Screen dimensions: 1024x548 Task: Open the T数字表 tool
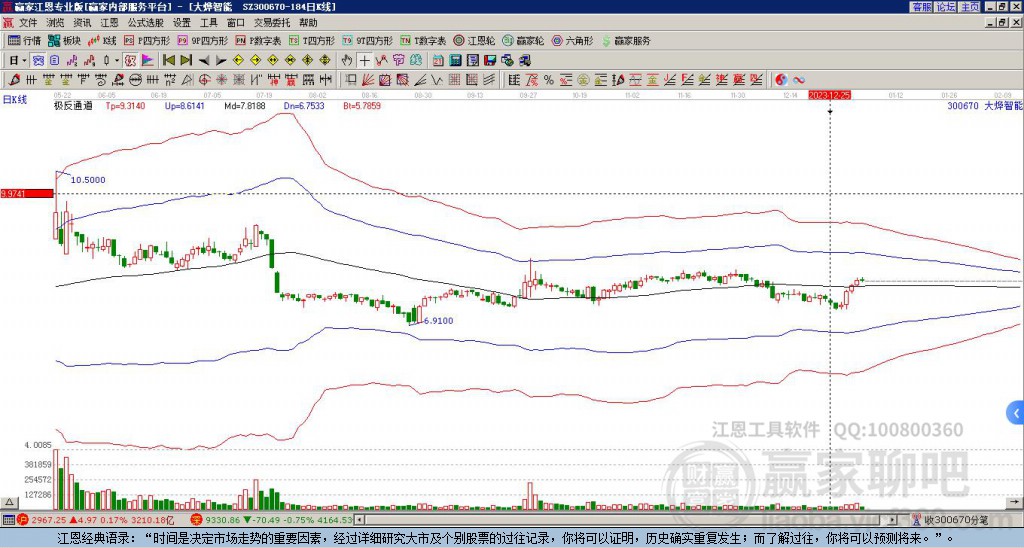tap(423, 40)
